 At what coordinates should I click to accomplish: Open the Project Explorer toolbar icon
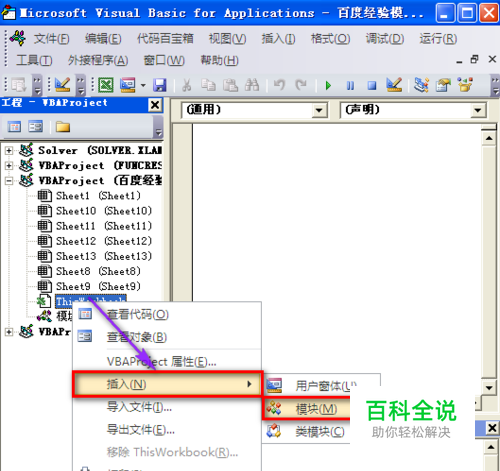421,85
